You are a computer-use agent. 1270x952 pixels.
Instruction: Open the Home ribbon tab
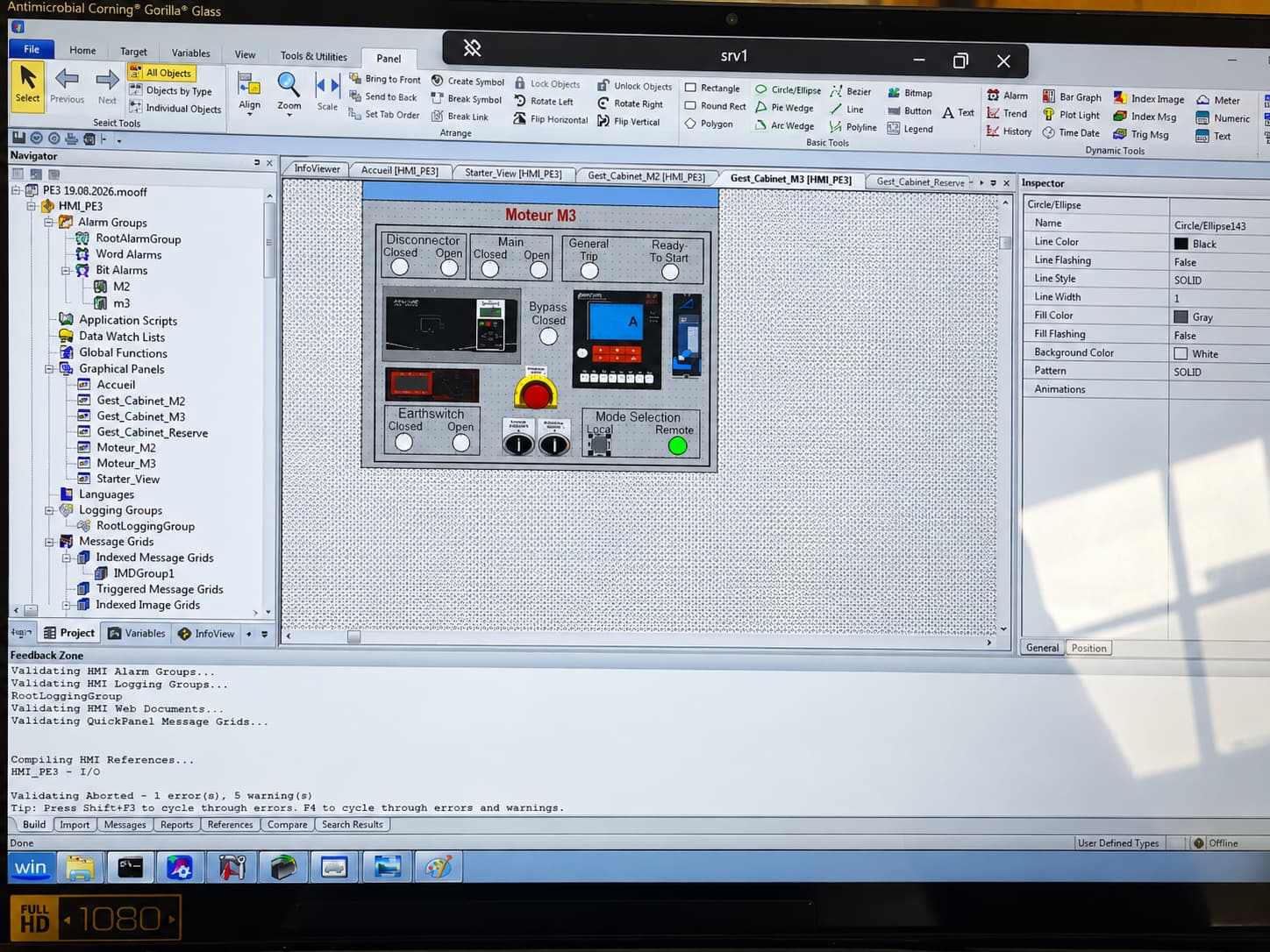click(x=82, y=50)
